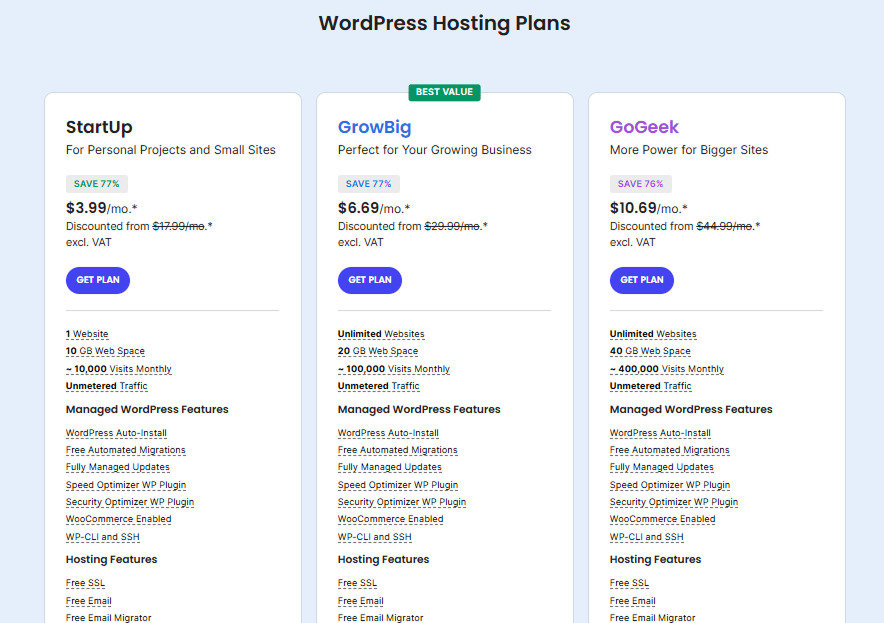Click 'WooCommerce Enabled' in GrowBig card

[391, 519]
